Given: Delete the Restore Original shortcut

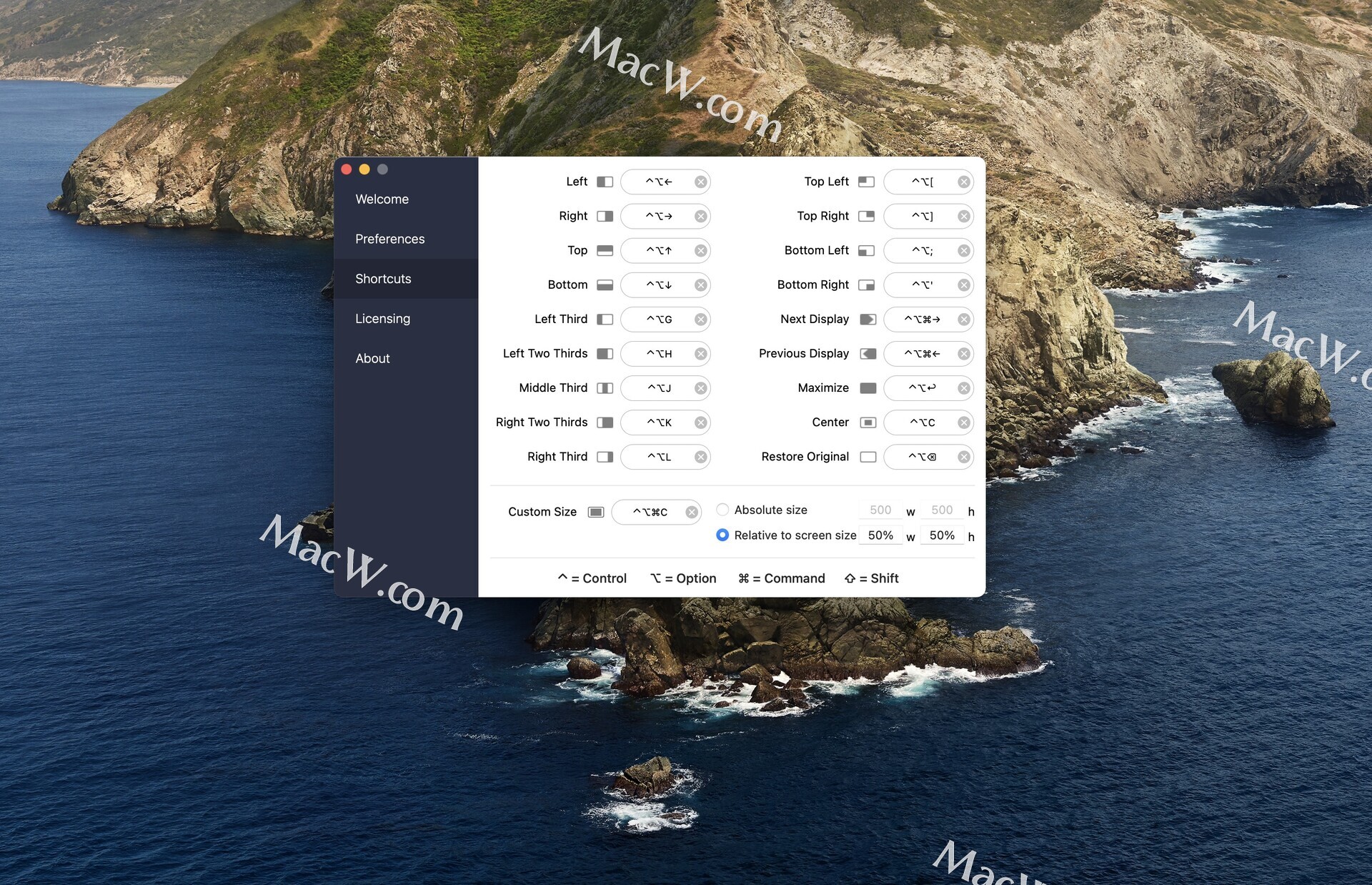Looking at the screenshot, I should pyautogui.click(x=963, y=457).
